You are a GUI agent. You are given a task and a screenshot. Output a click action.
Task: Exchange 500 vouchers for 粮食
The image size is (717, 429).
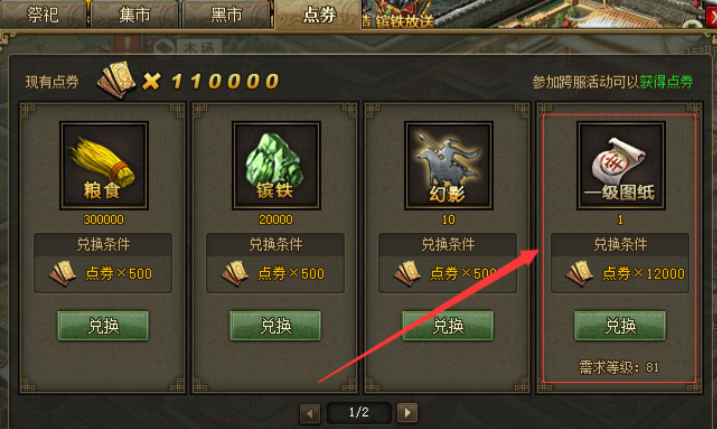point(103,326)
